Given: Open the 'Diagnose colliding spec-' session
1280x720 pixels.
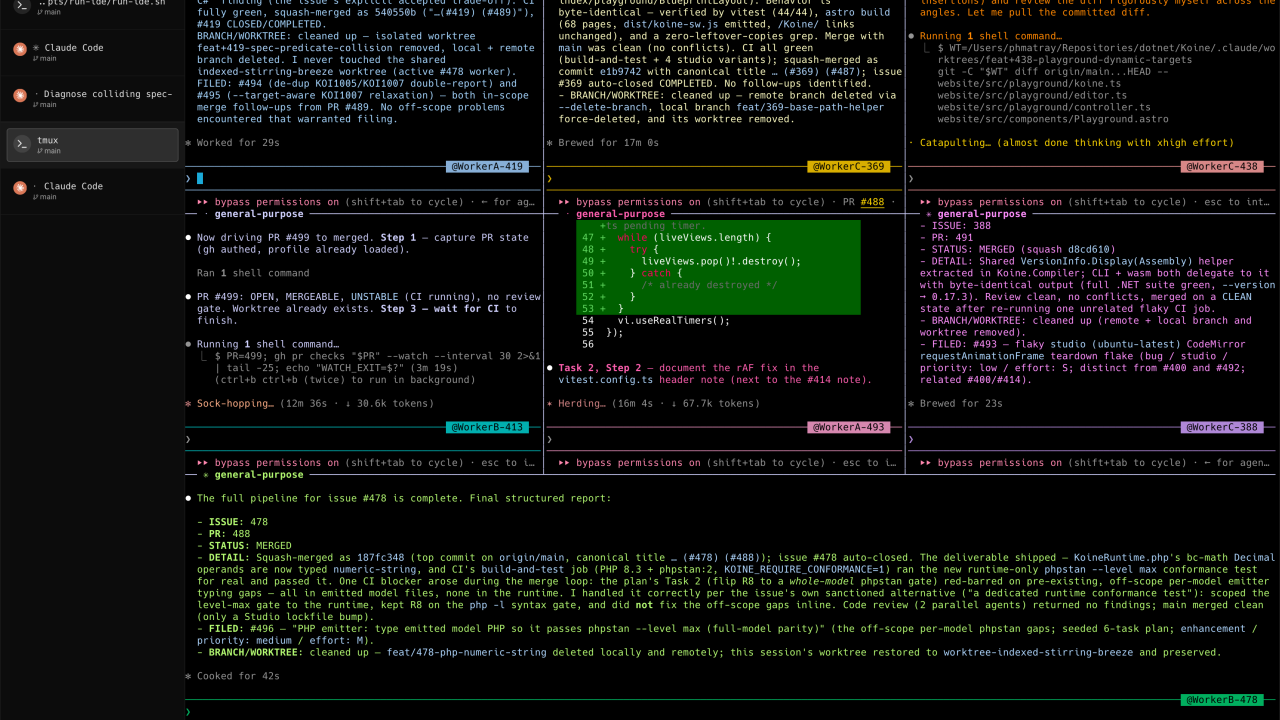Looking at the screenshot, I should (93, 98).
